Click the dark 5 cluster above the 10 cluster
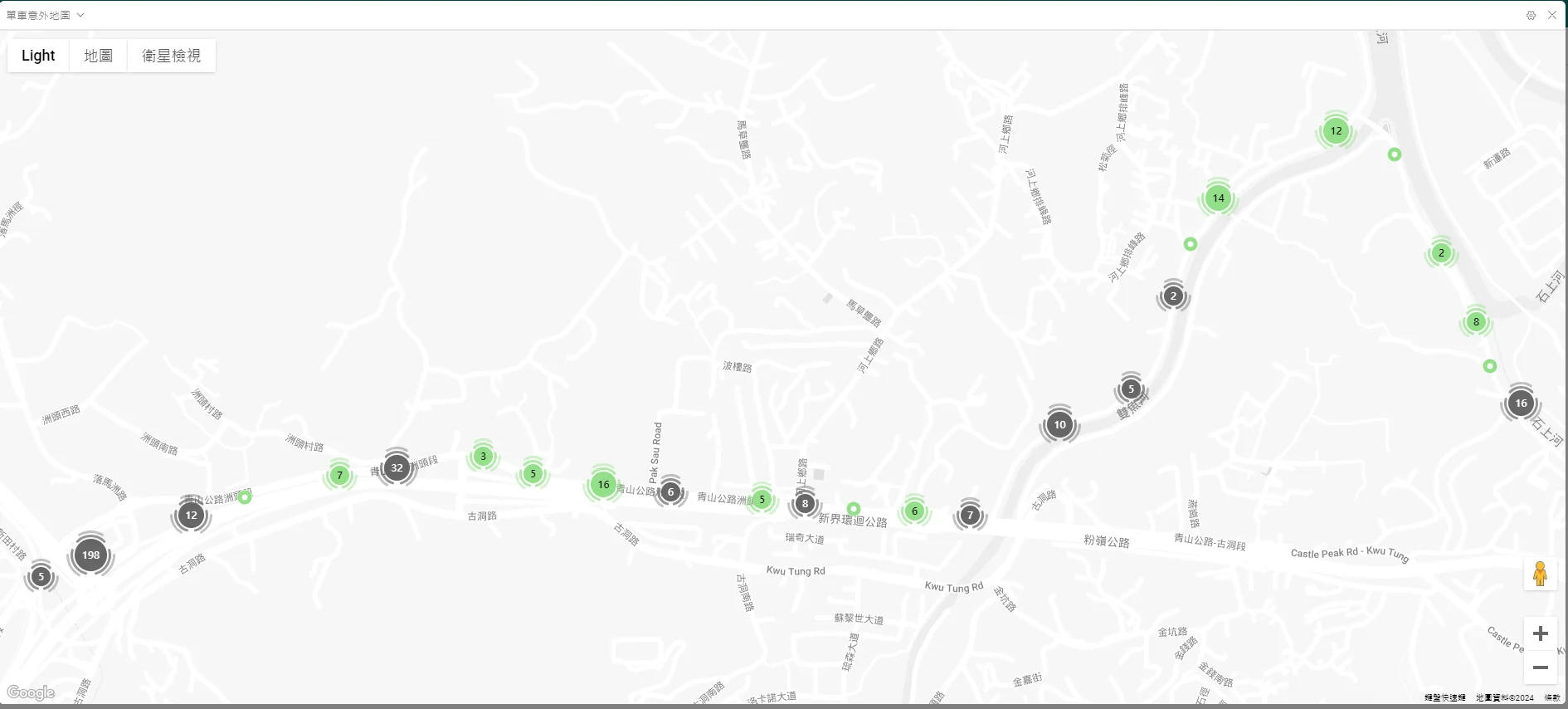The image size is (1568, 709). [1131, 389]
